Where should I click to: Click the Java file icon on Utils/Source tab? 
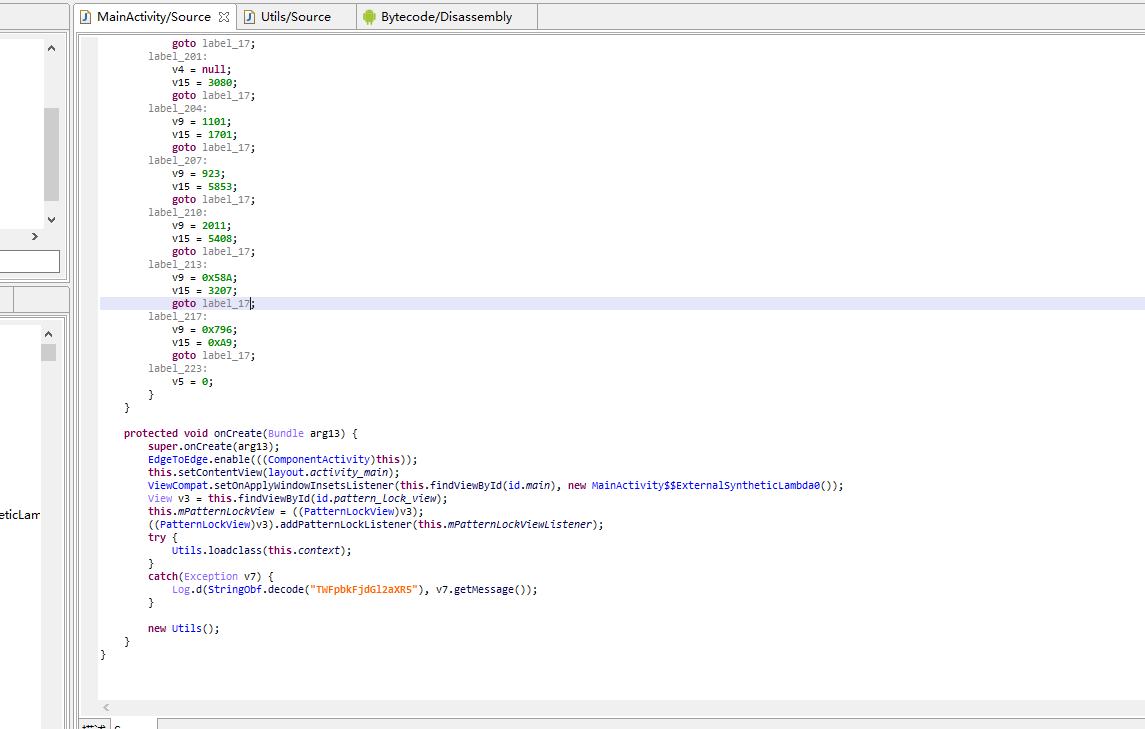250,17
